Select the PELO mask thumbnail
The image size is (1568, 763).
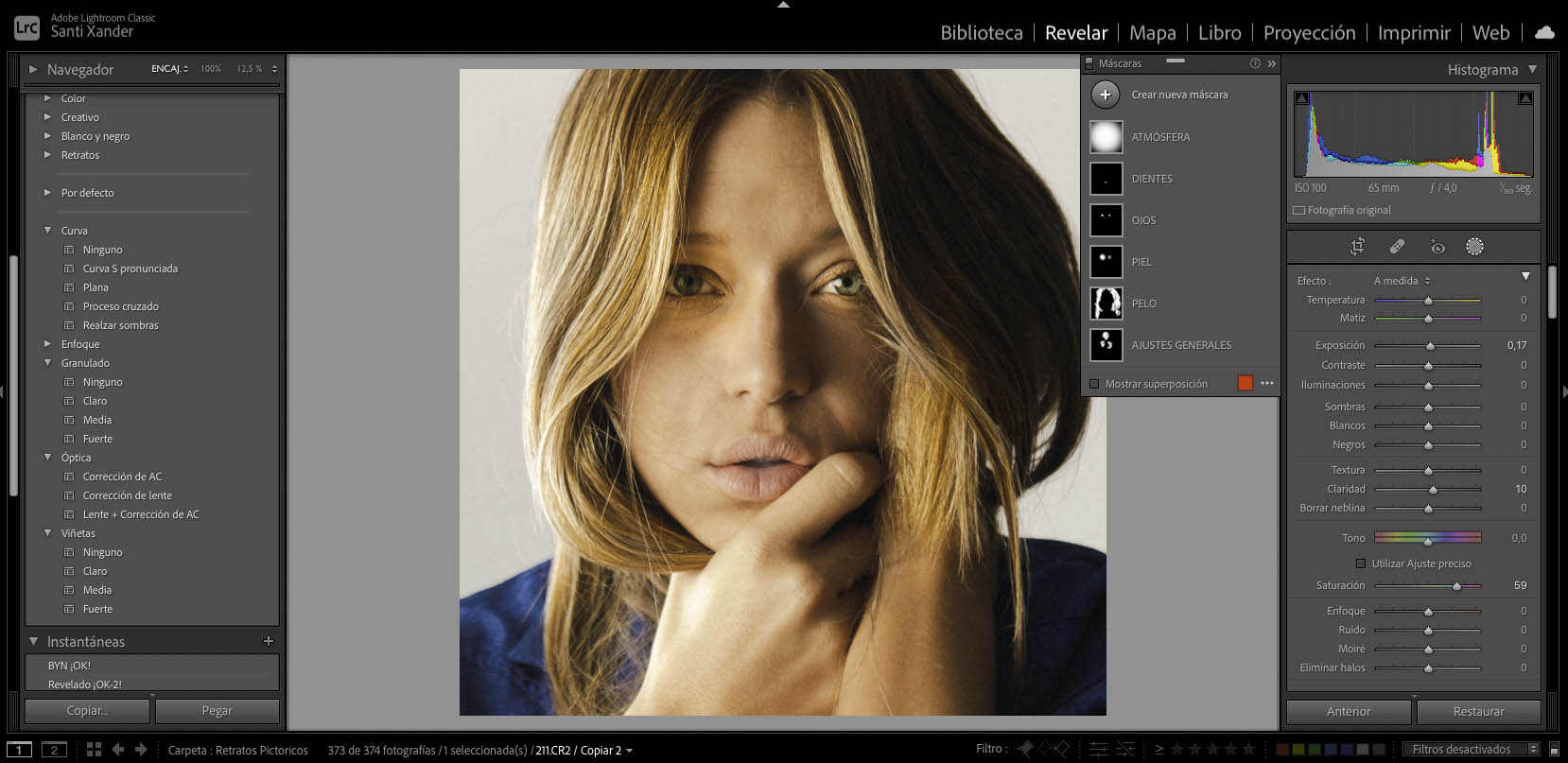point(1106,303)
